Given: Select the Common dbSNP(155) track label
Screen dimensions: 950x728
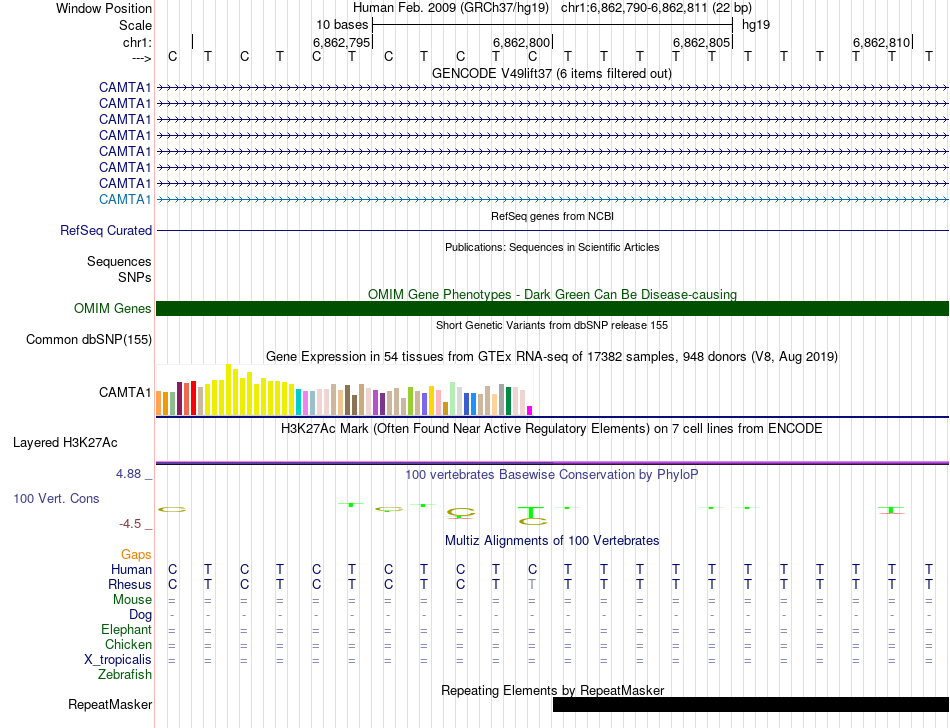Looking at the screenshot, I should (x=89, y=340).
